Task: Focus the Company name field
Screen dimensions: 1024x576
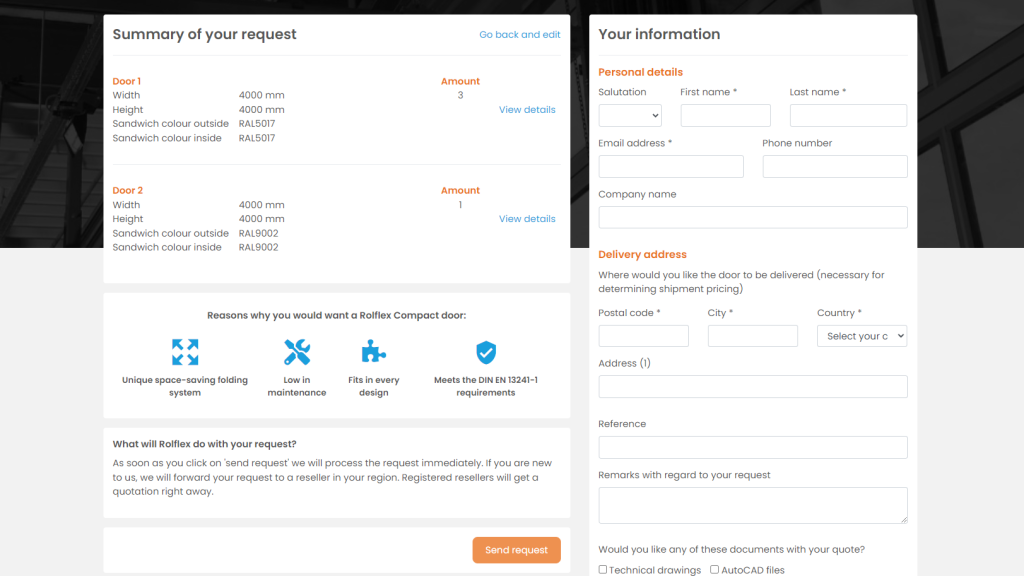Action: coord(752,218)
